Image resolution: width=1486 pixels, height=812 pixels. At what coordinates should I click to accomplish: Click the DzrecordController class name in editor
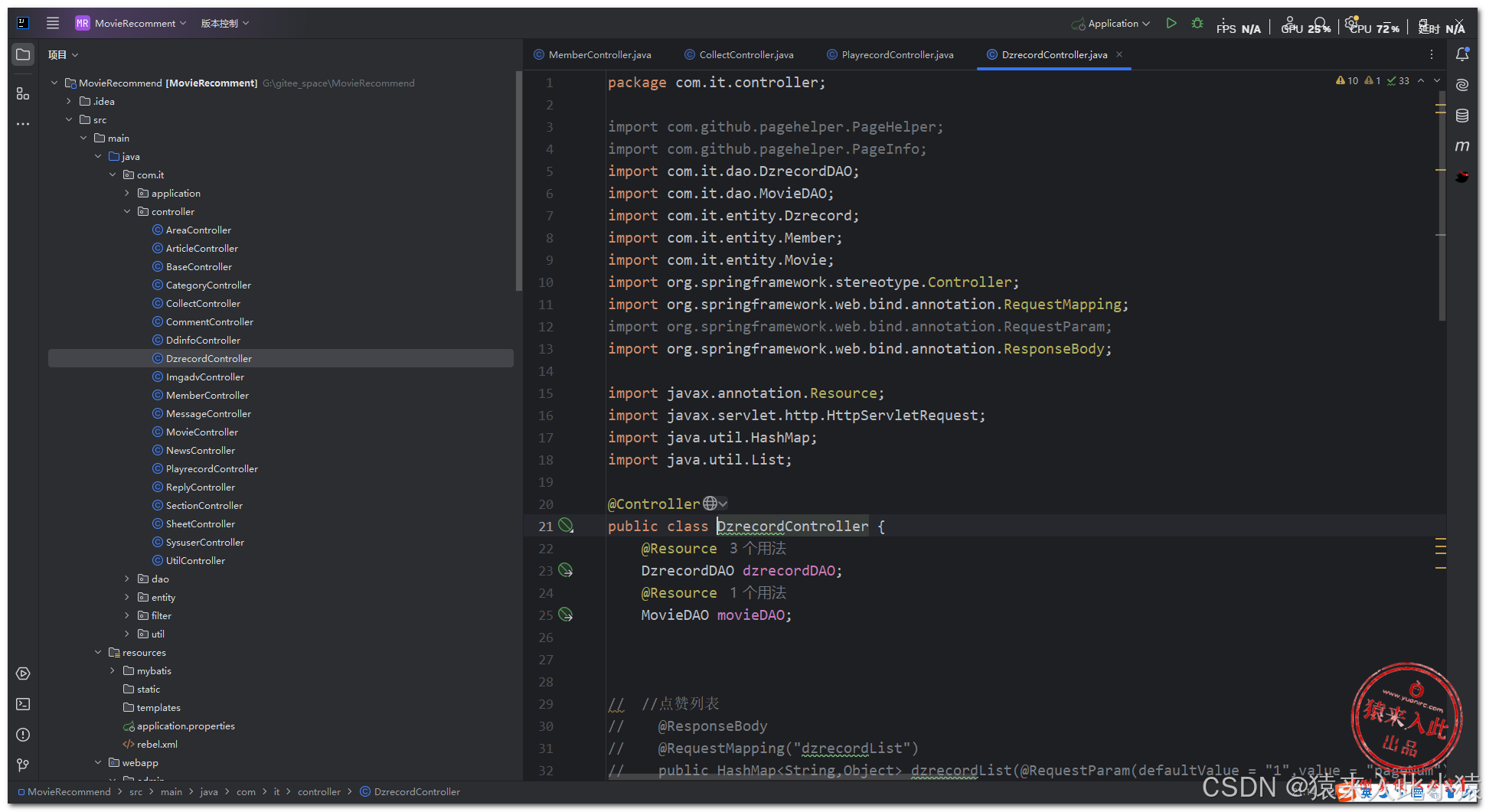pos(792,526)
